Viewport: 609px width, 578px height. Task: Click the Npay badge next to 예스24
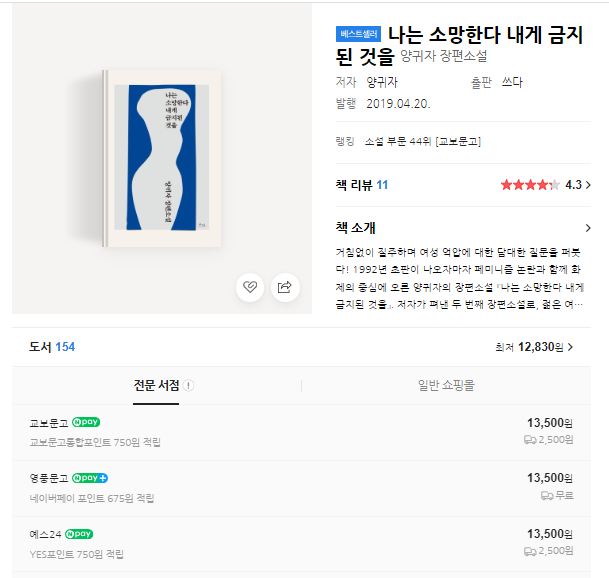(x=79, y=534)
